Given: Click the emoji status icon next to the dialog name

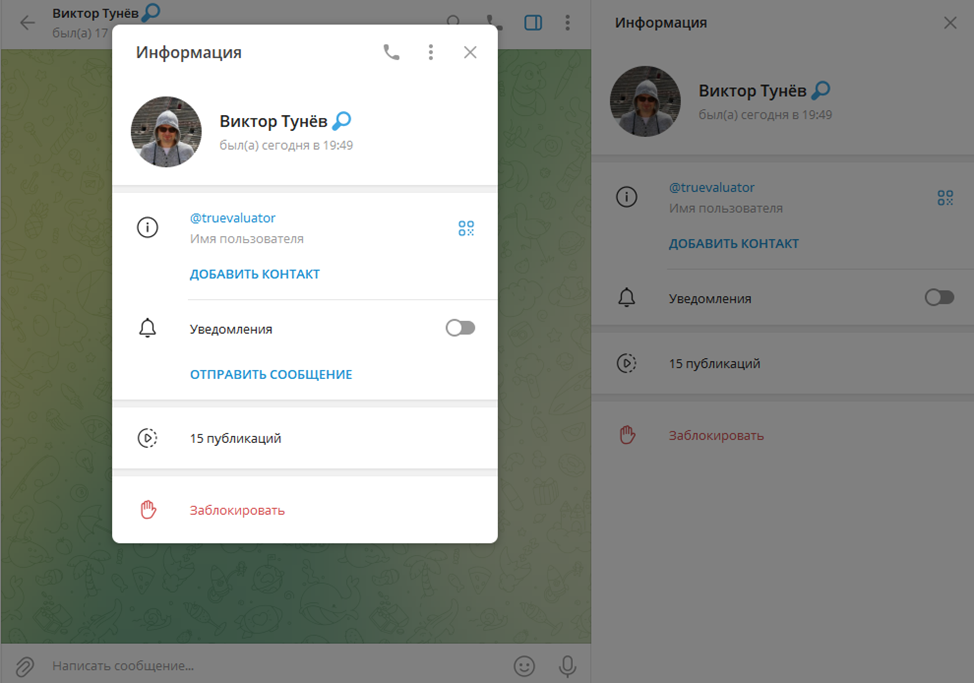Looking at the screenshot, I should [342, 120].
